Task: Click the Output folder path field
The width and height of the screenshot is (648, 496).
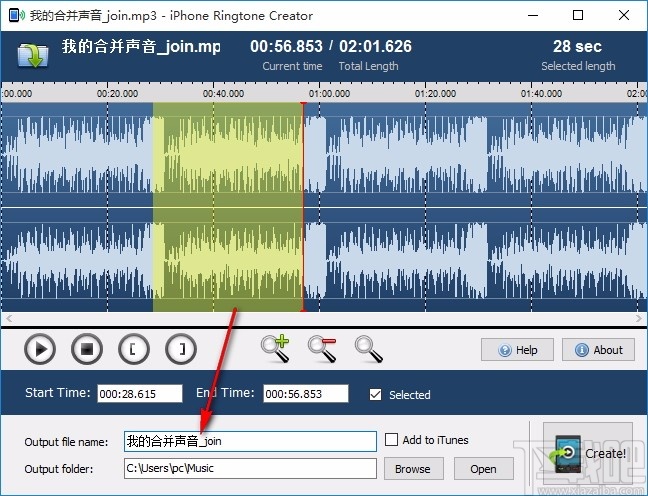Action: 250,468
